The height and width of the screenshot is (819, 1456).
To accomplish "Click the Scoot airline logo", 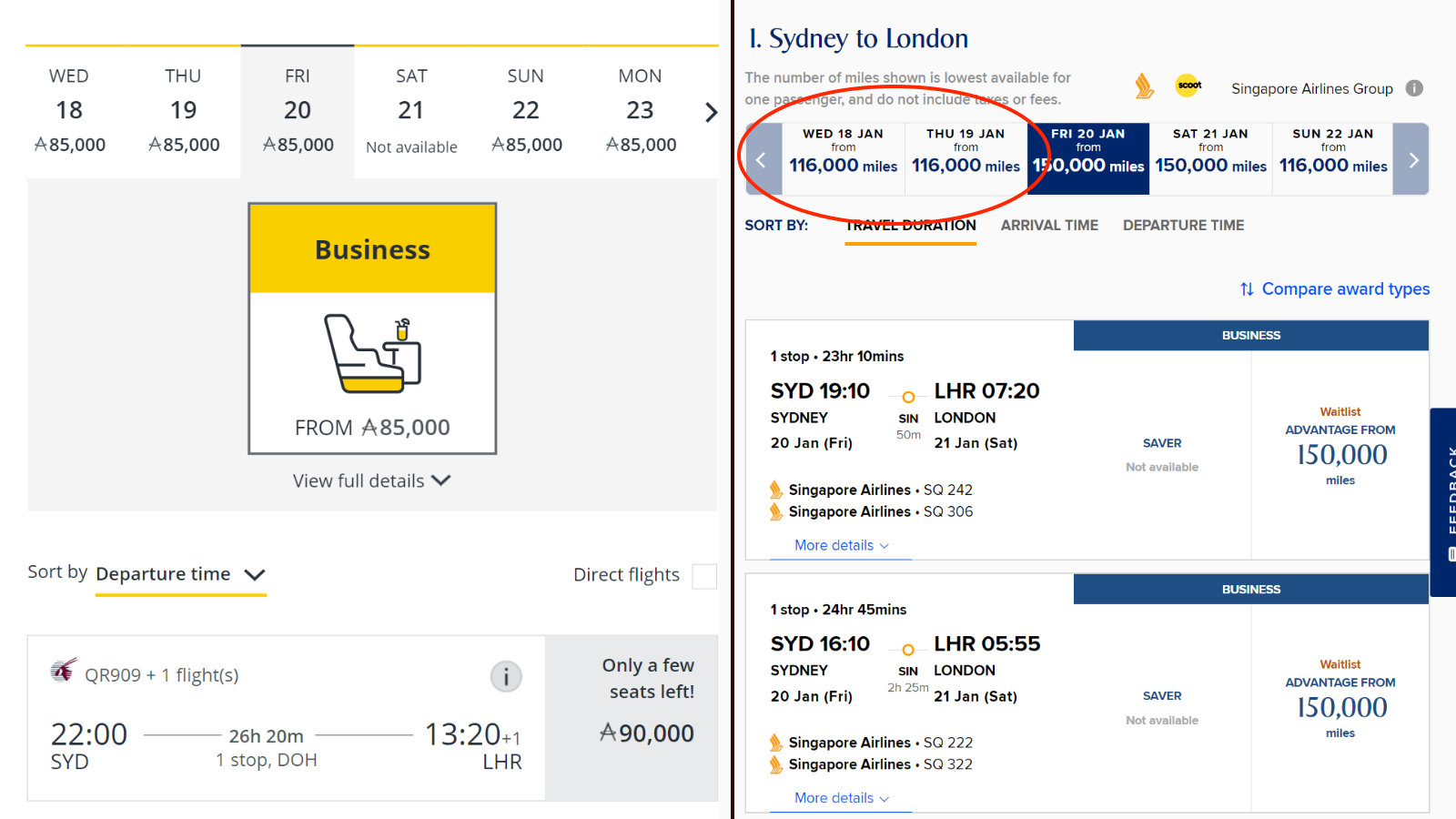I will 1188,86.
